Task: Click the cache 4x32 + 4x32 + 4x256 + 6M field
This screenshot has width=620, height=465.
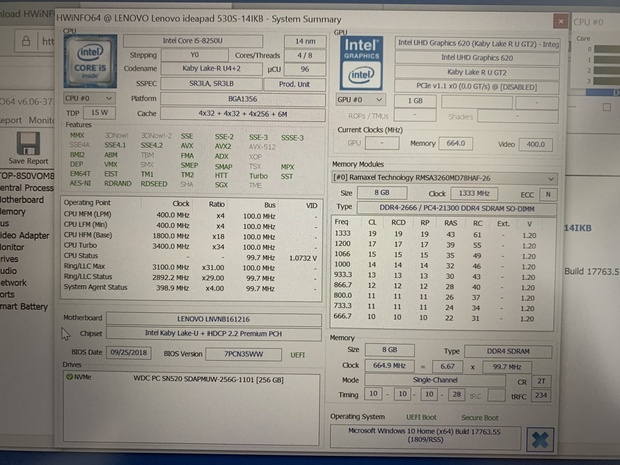Action: [x=243, y=114]
